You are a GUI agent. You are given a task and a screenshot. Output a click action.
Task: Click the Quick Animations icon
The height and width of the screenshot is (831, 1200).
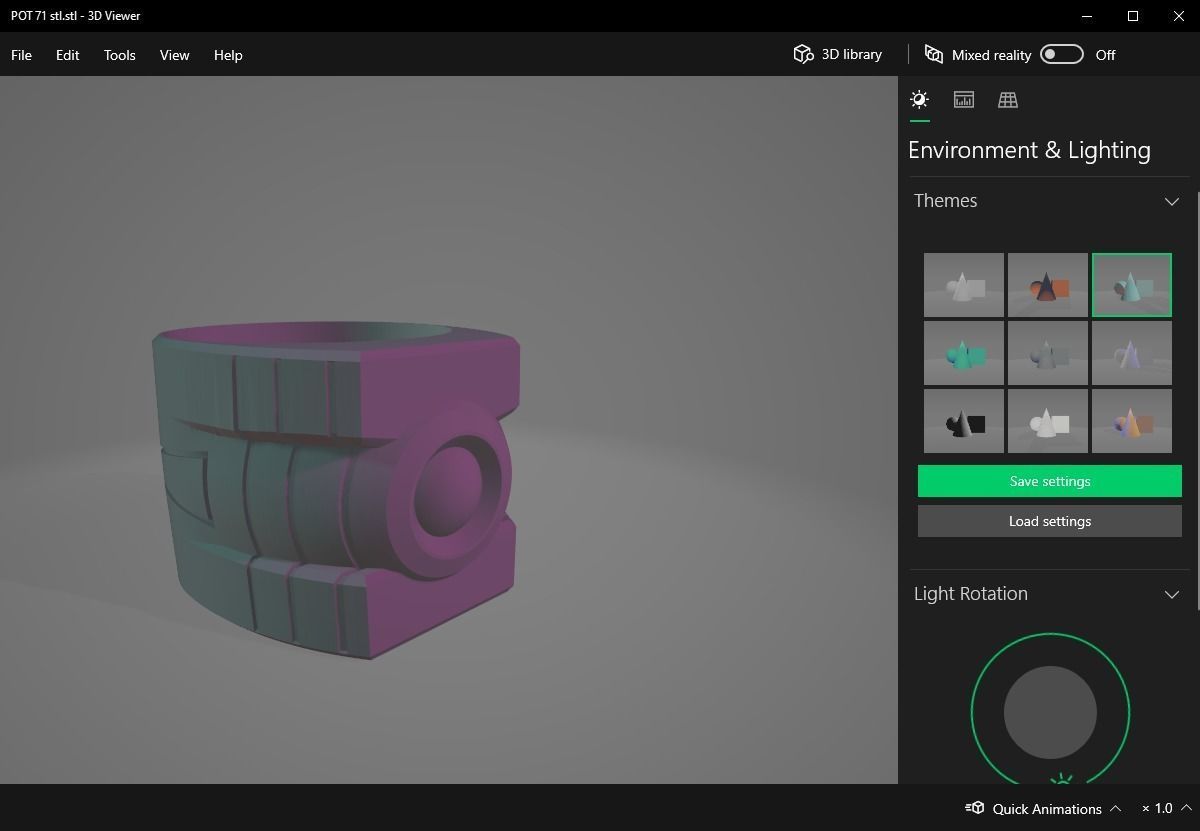(x=974, y=808)
